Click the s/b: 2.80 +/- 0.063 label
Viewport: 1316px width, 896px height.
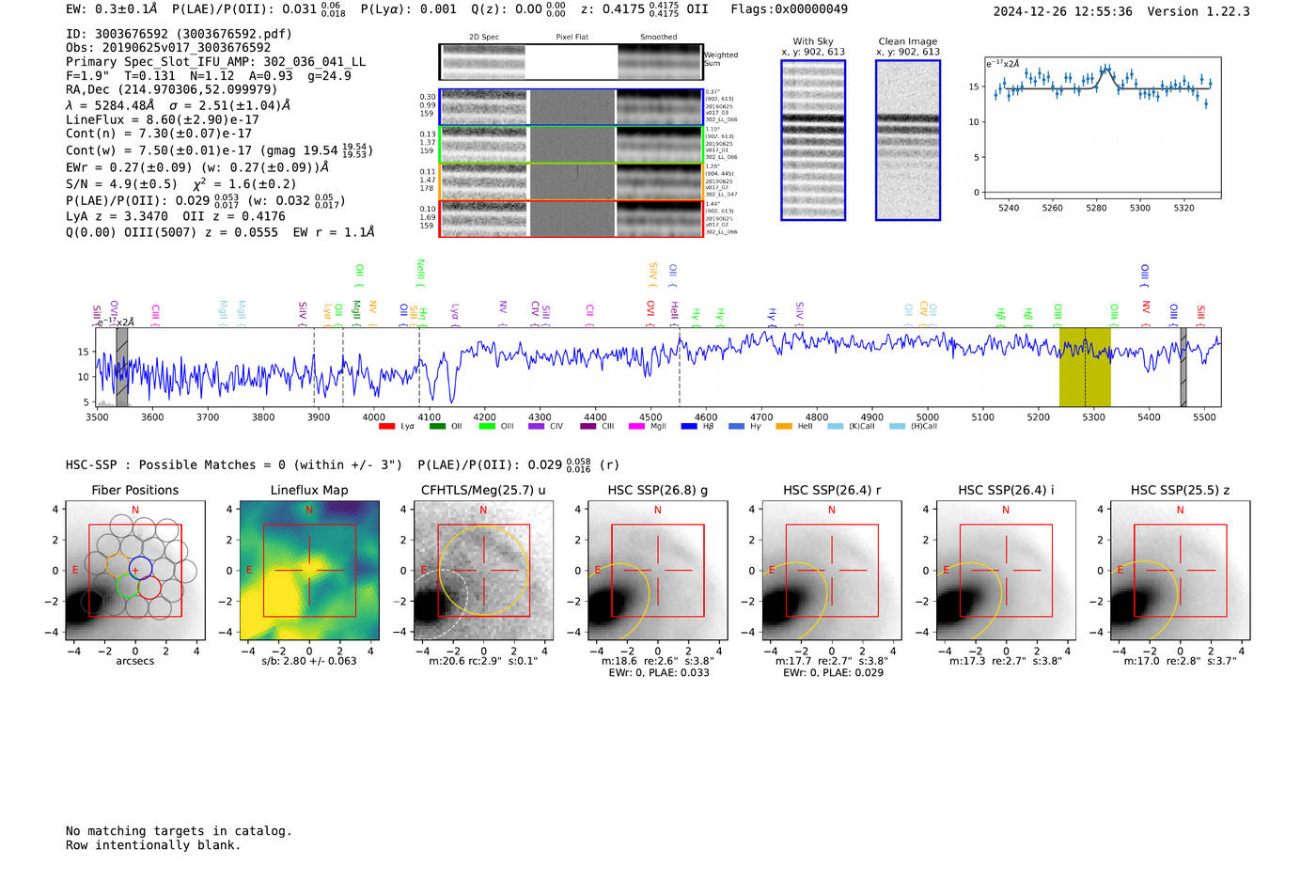pos(309,661)
